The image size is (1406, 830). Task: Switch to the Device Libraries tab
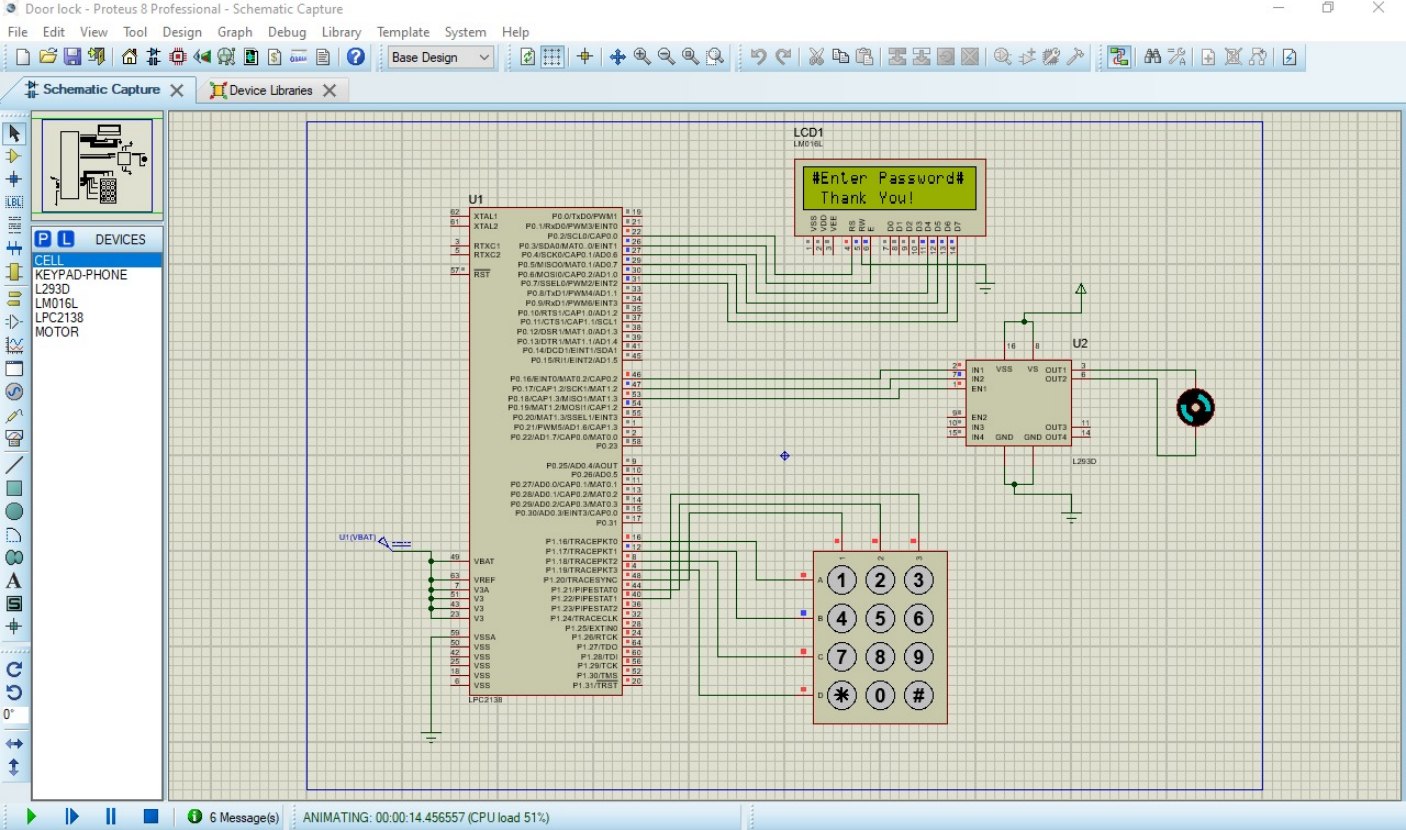[x=270, y=90]
